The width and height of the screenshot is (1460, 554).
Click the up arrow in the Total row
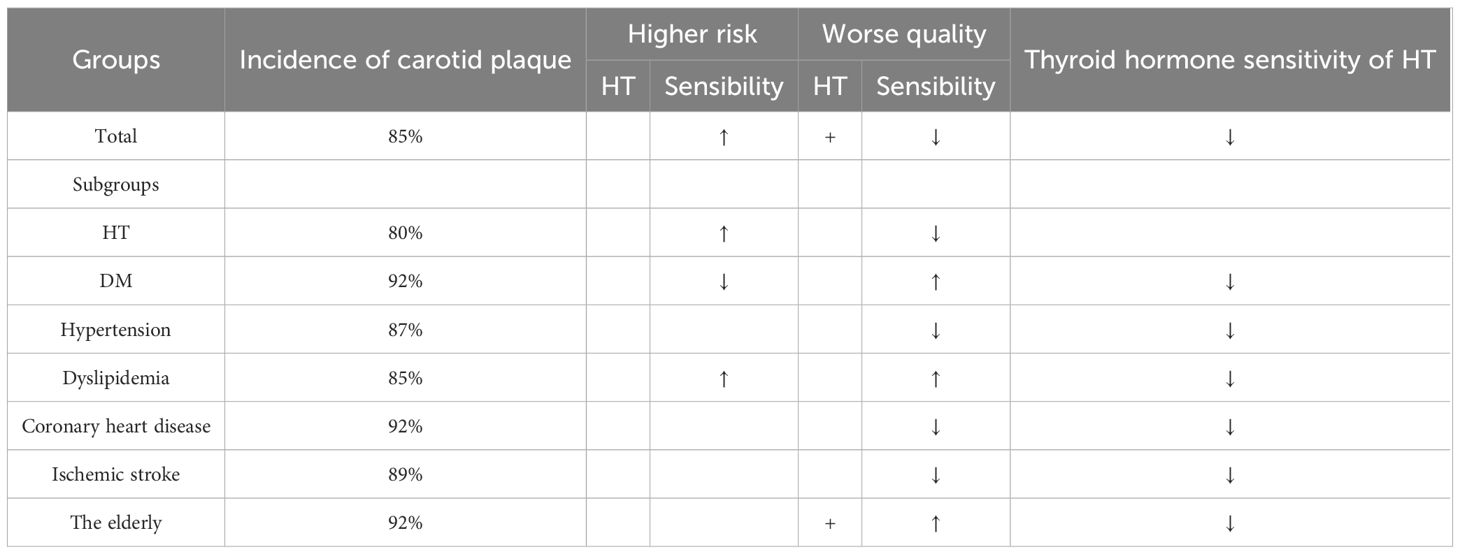[724, 137]
